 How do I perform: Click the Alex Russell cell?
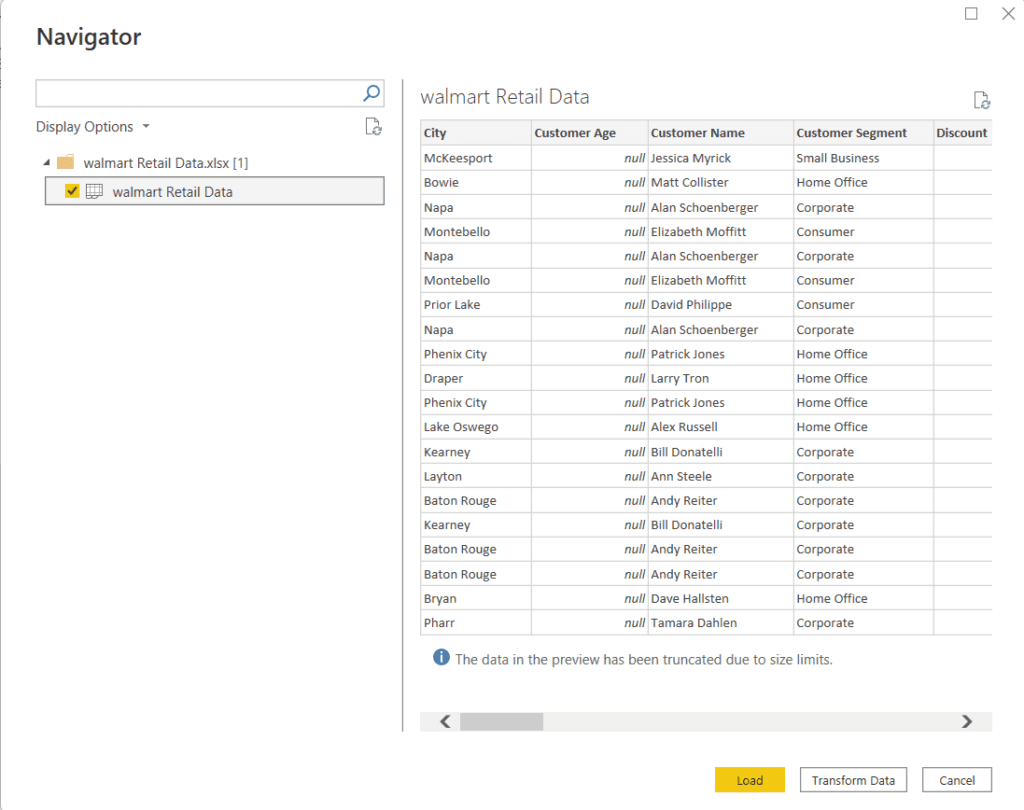[x=721, y=427]
